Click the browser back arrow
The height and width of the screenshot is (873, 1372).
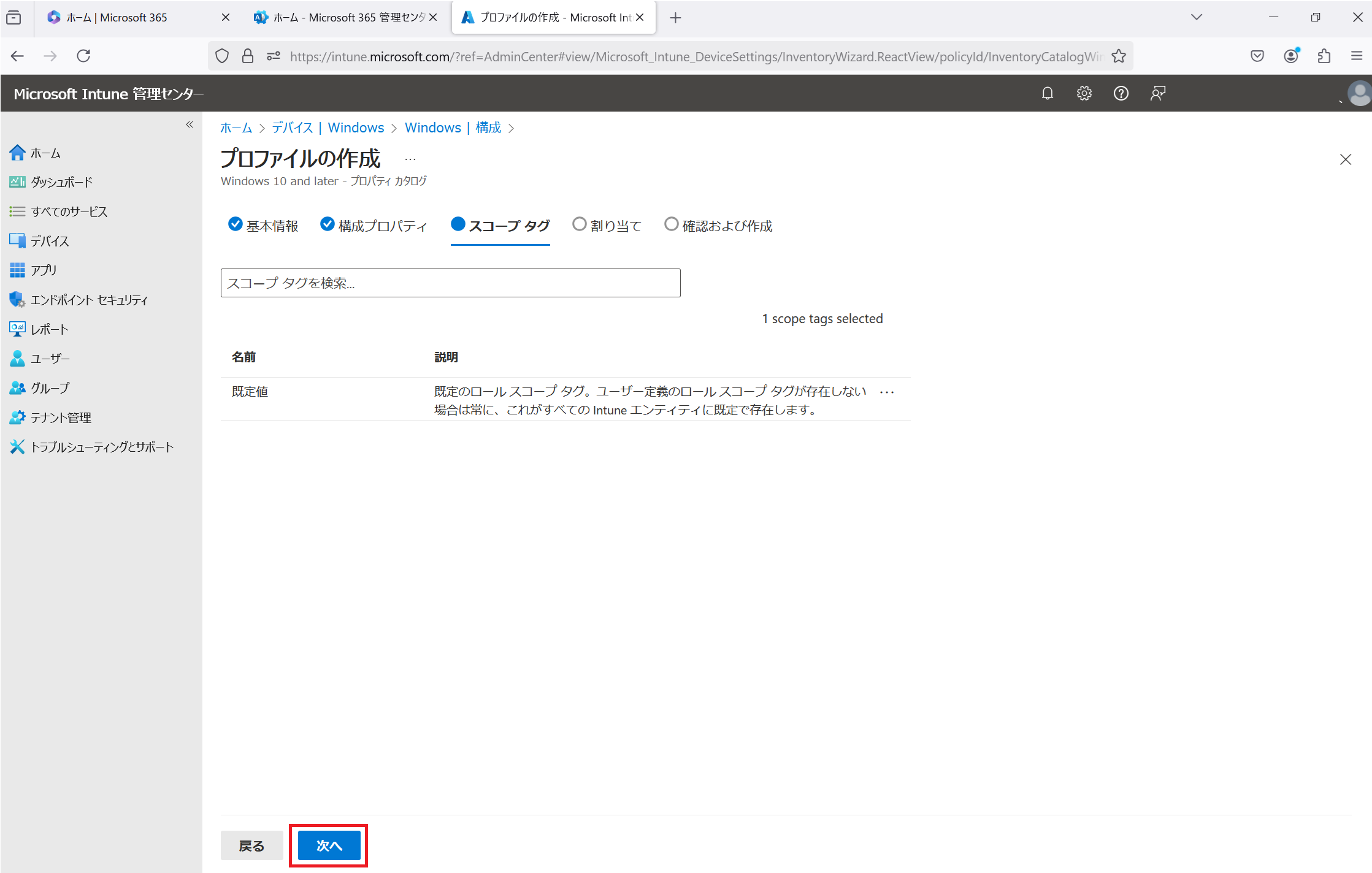point(17,56)
